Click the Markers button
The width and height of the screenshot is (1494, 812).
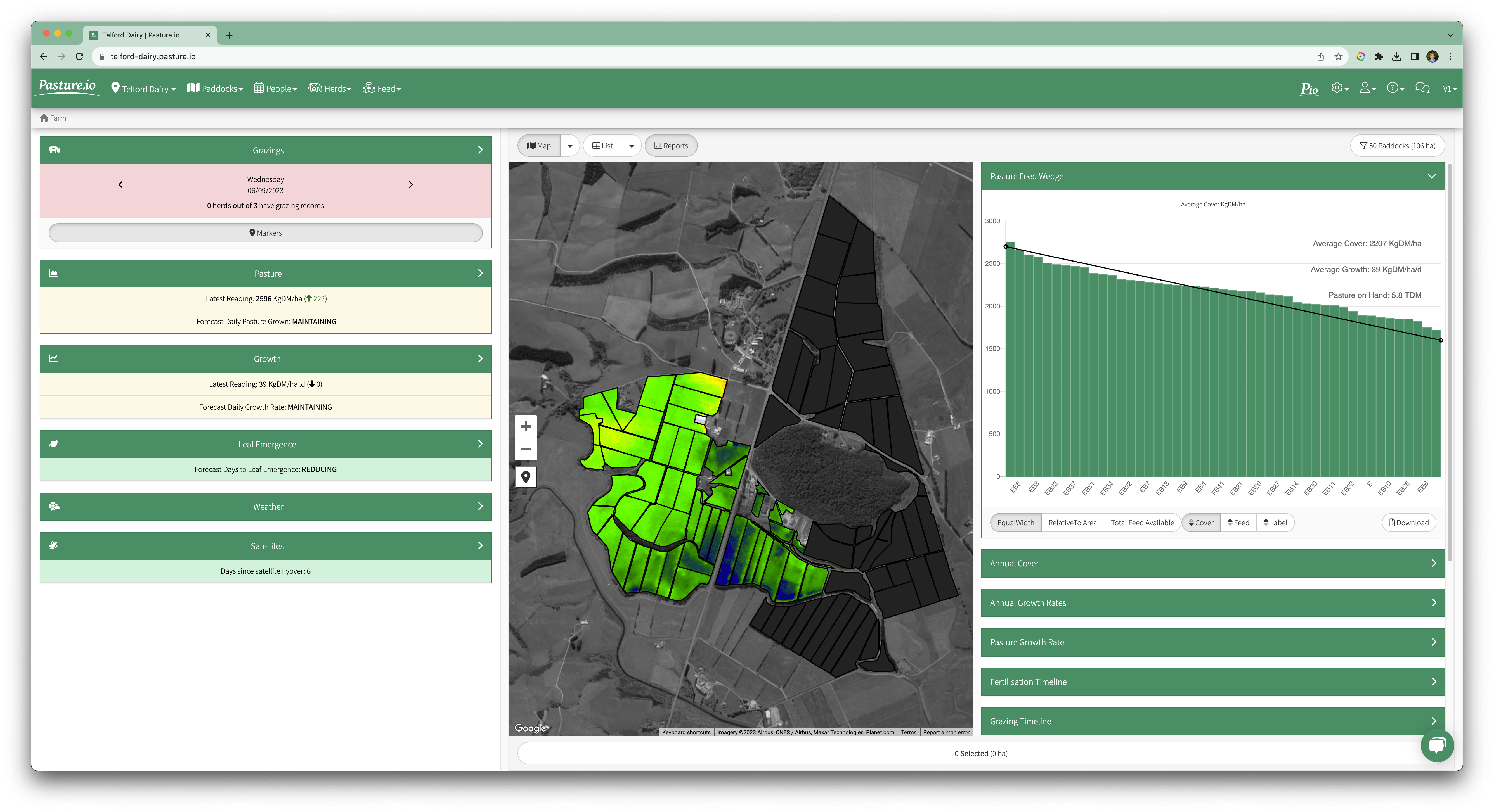[266, 232]
